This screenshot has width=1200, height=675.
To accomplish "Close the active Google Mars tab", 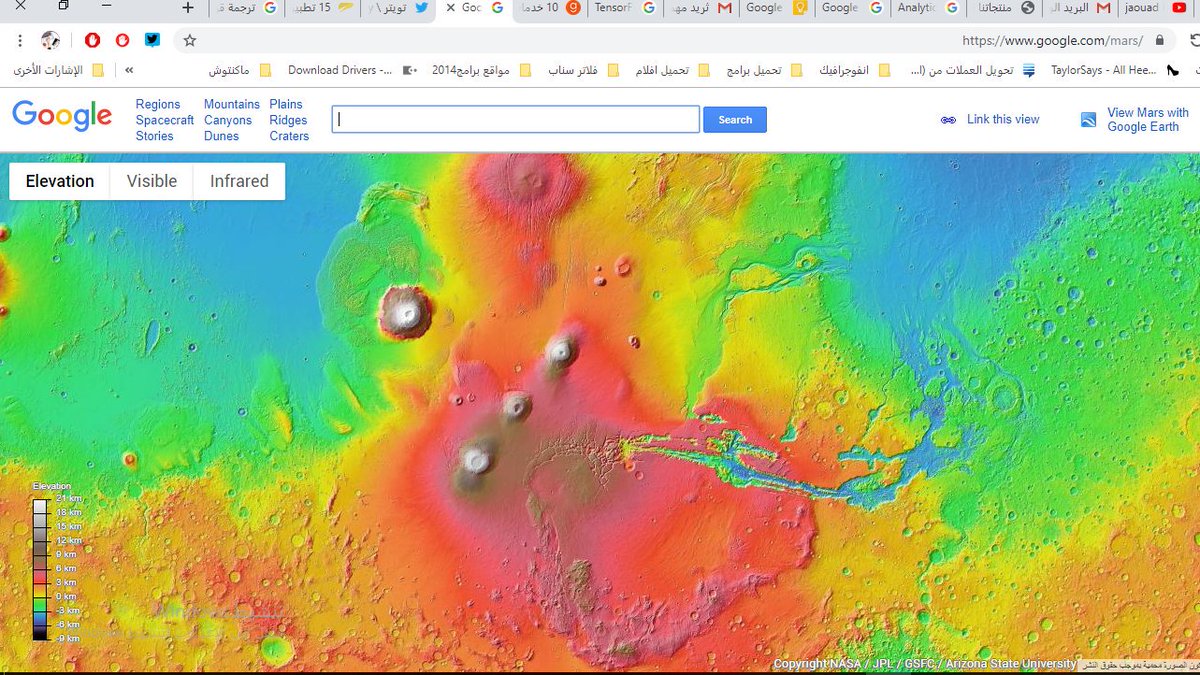I will [x=449, y=8].
